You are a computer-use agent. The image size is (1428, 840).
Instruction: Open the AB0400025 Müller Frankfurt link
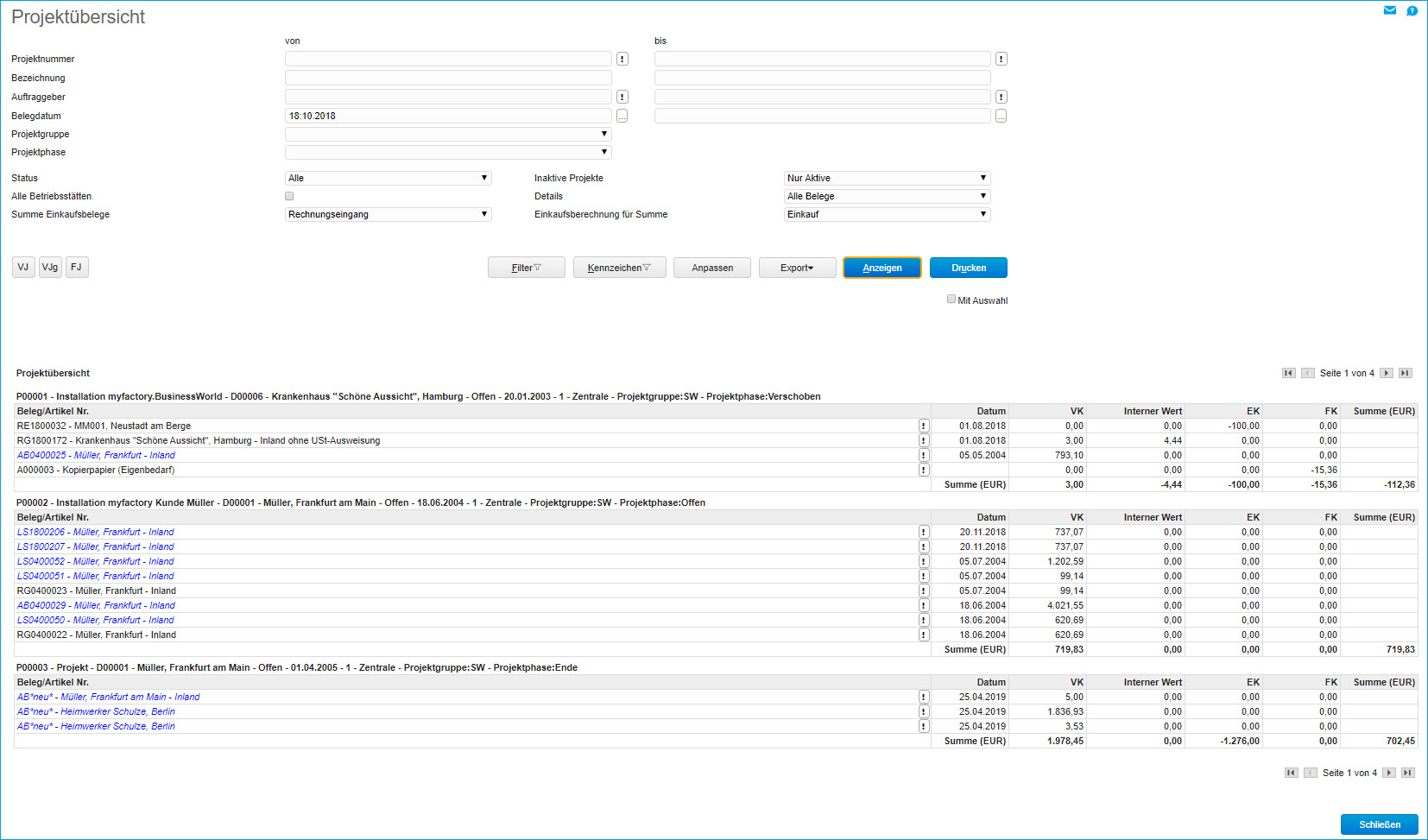pos(96,455)
